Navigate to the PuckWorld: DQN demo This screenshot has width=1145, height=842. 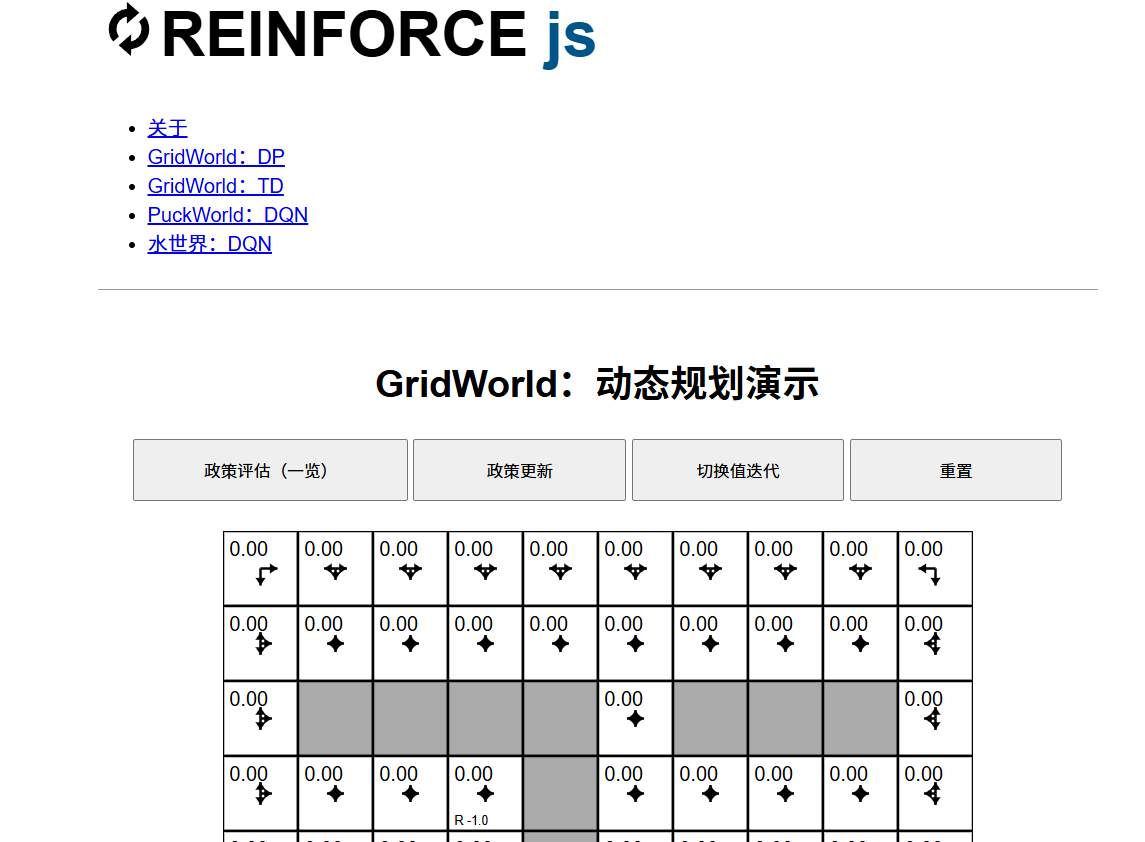click(227, 215)
